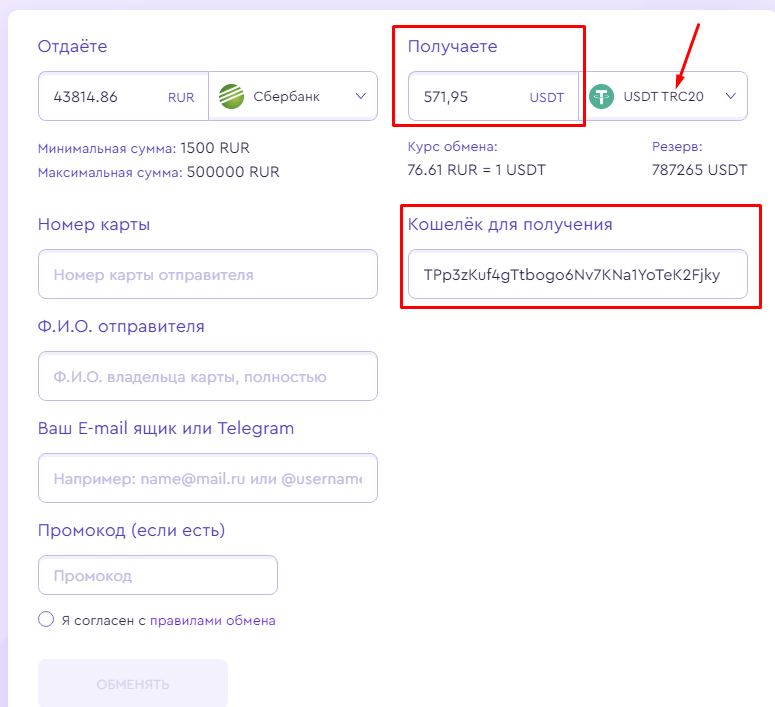Open the 'правилами обмена' link
The height and width of the screenshot is (707, 775).
click(212, 620)
